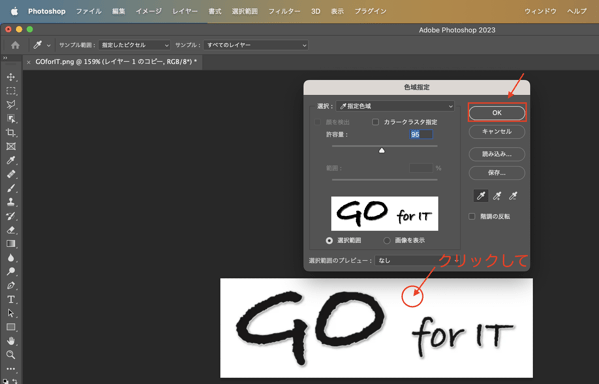The width and height of the screenshot is (599, 384).
Task: Switch to the GOforIT.png document tab
Action: (x=116, y=62)
